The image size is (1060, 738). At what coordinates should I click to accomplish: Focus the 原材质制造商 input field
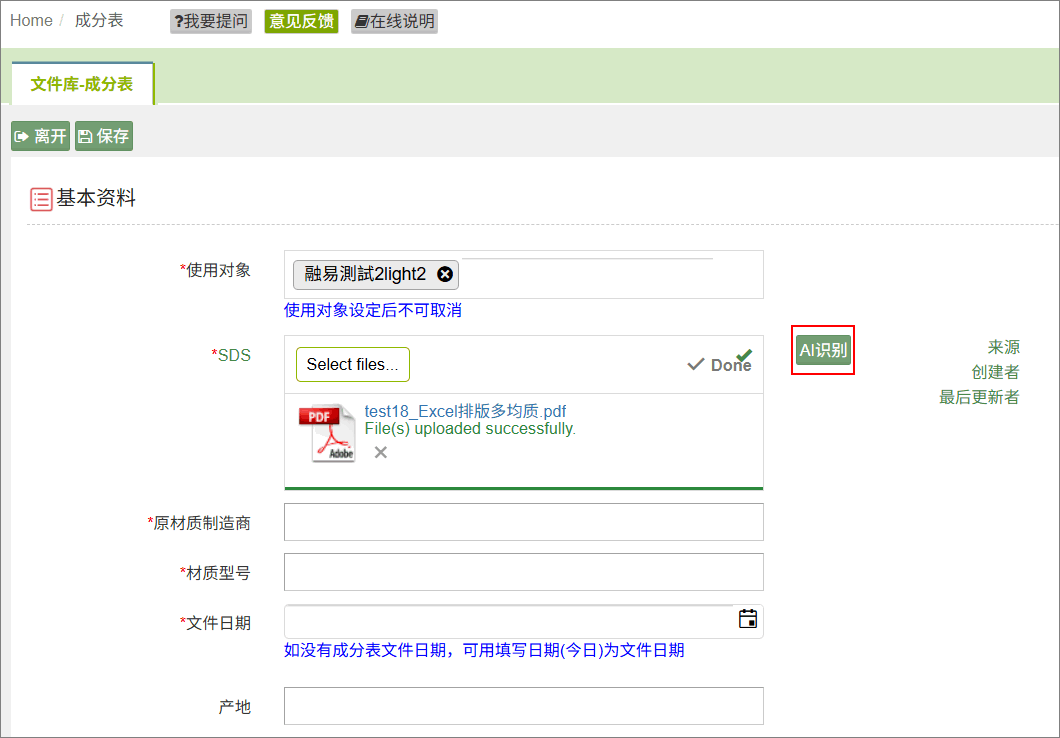coord(524,522)
